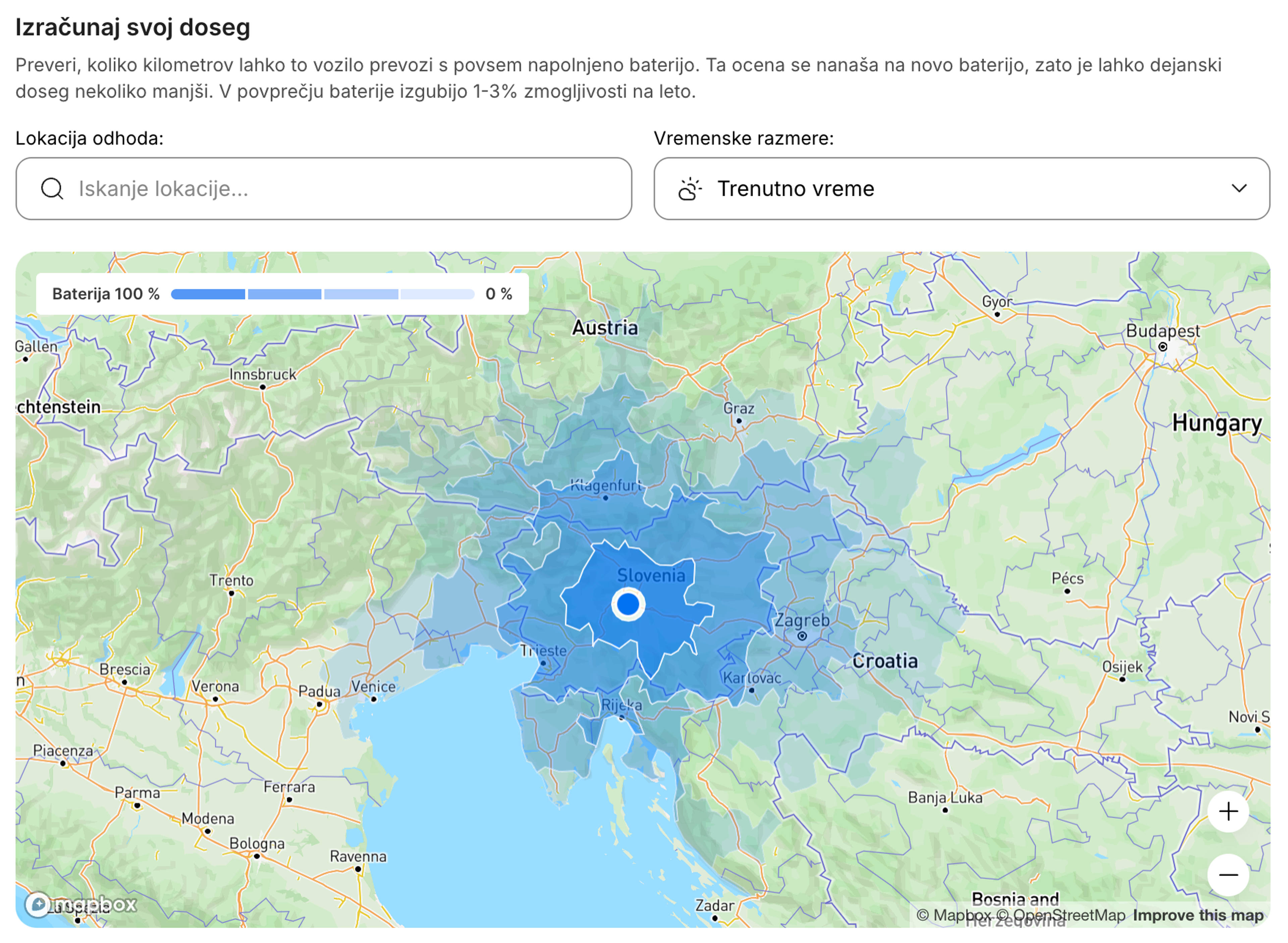Click the Rijeka city label

click(622, 706)
